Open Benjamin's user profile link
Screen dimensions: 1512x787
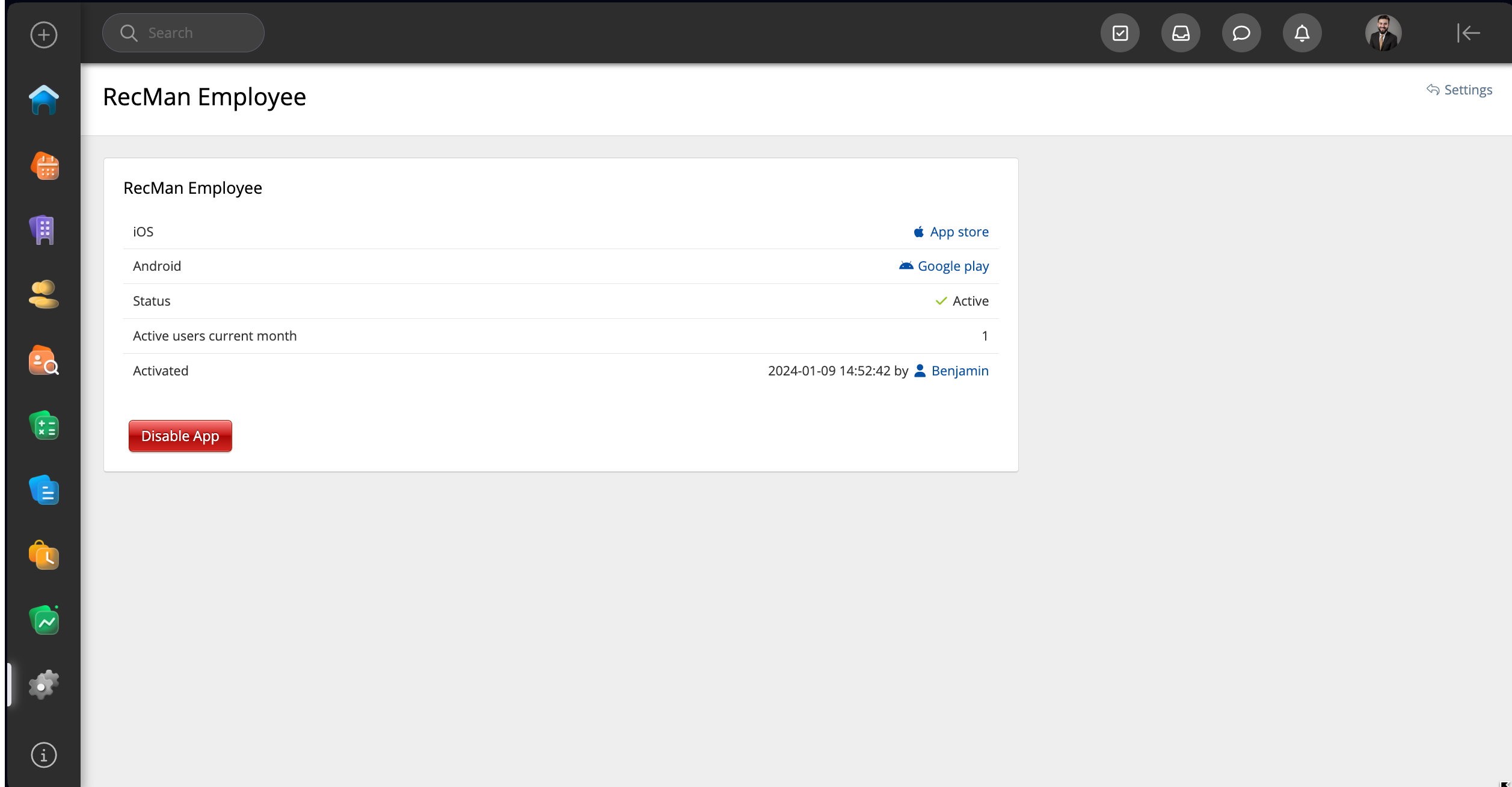951,371
